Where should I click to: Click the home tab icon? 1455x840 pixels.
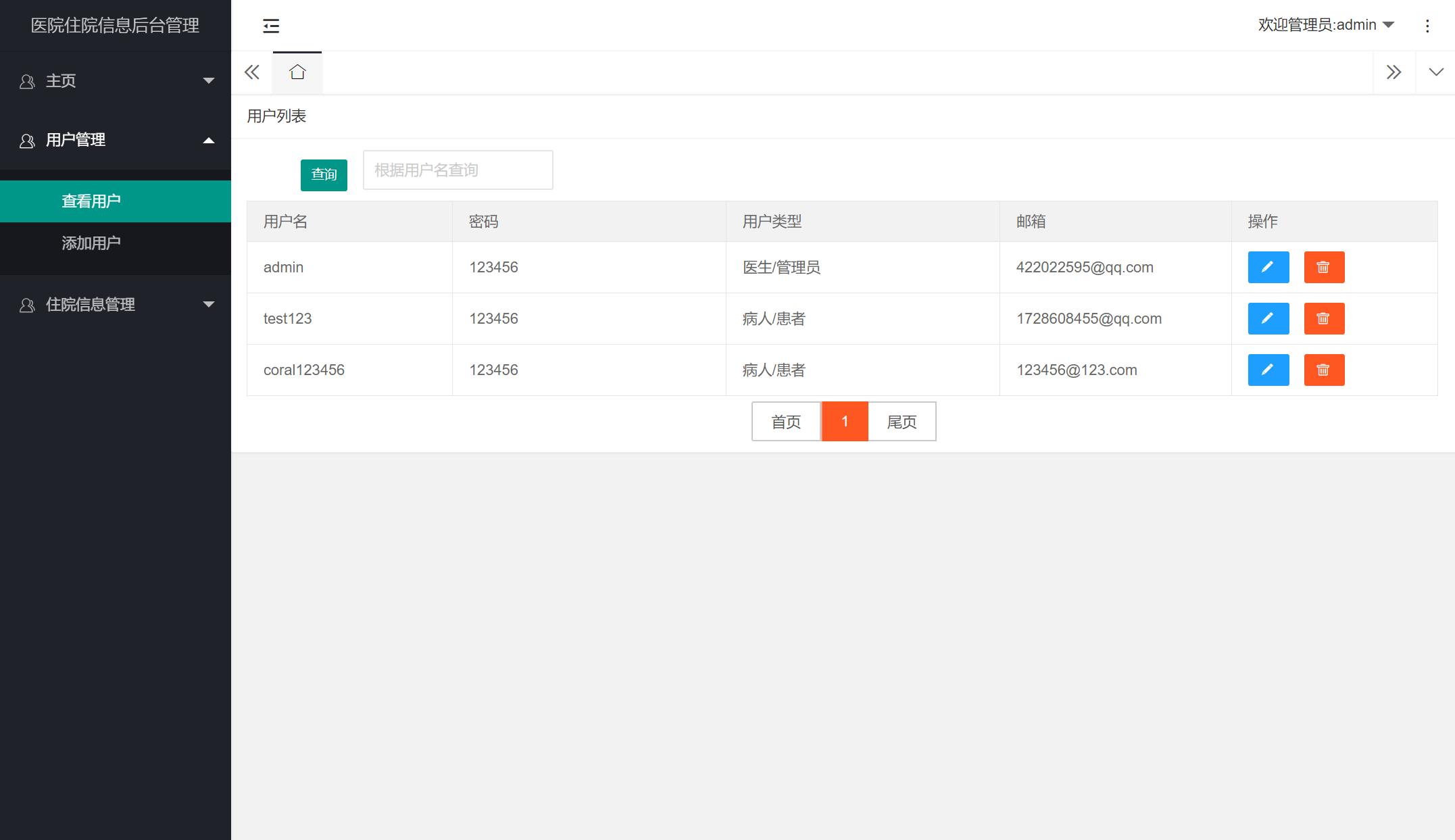click(297, 72)
